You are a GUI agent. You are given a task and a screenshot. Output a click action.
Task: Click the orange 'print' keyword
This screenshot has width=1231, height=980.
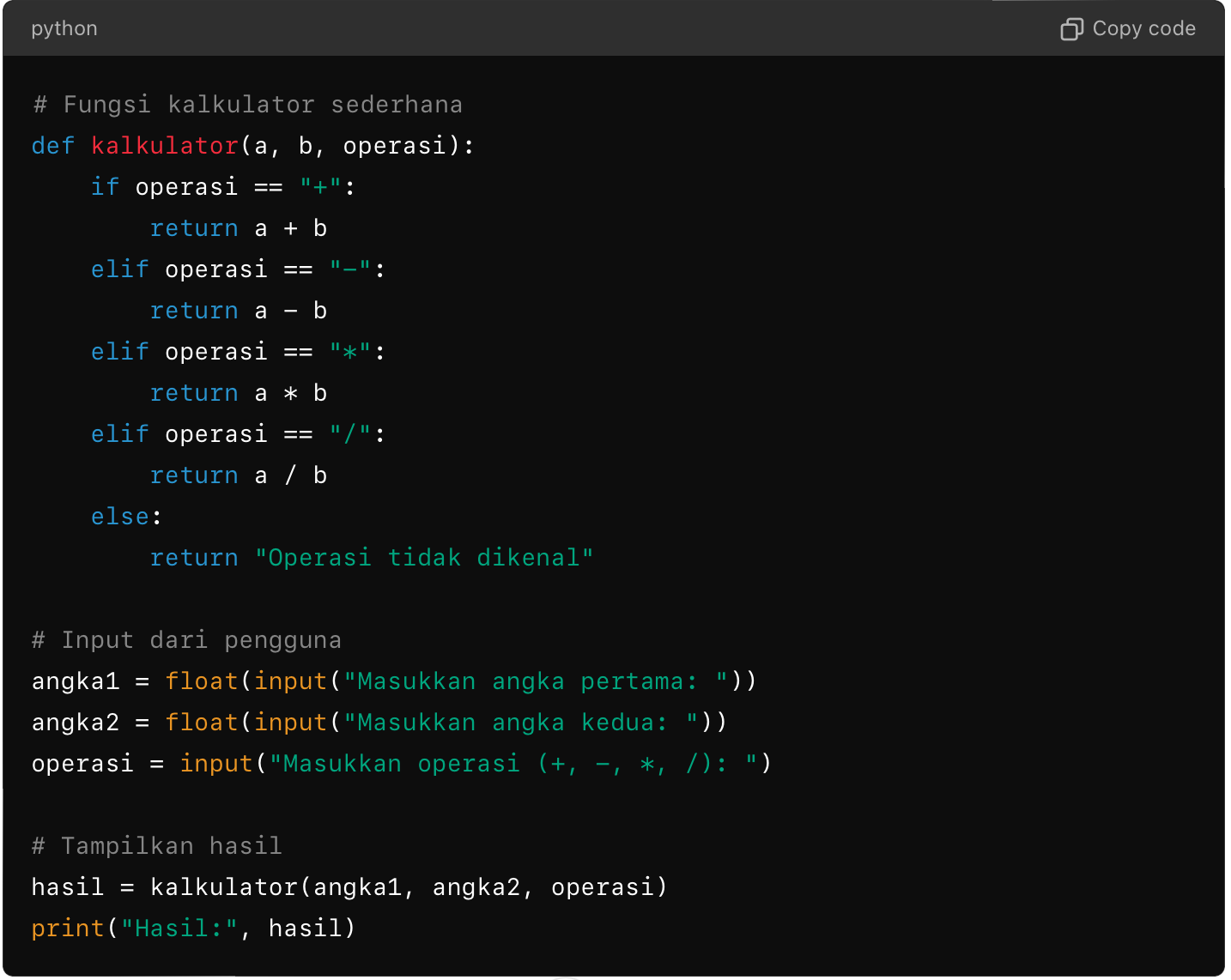tap(68, 929)
